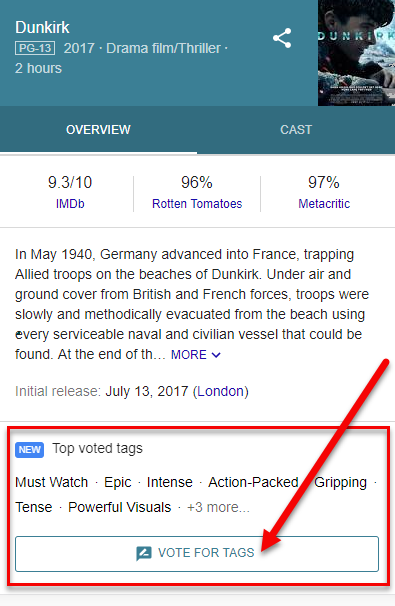Select the Epic tag
Image resolution: width=395 pixels, height=606 pixels.
click(x=117, y=483)
